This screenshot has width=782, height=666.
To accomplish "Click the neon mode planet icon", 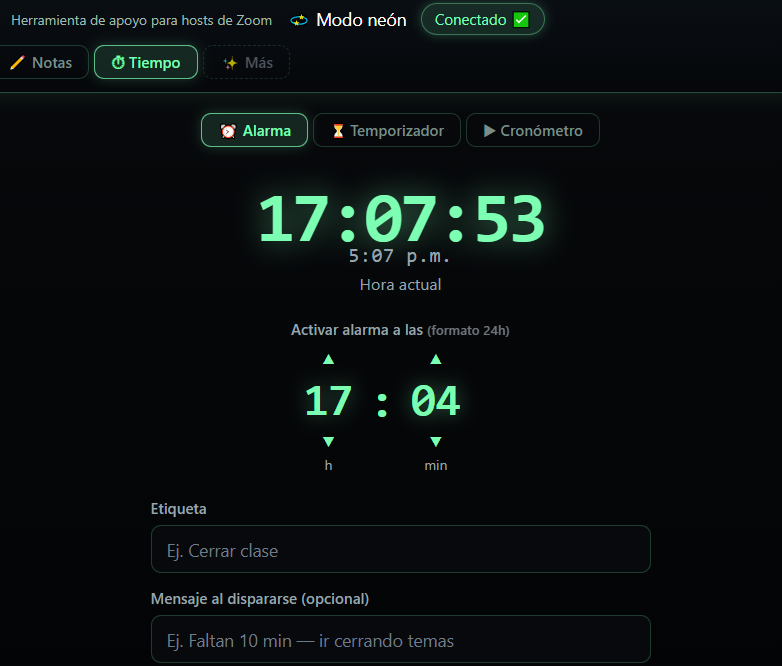I will pos(299,20).
